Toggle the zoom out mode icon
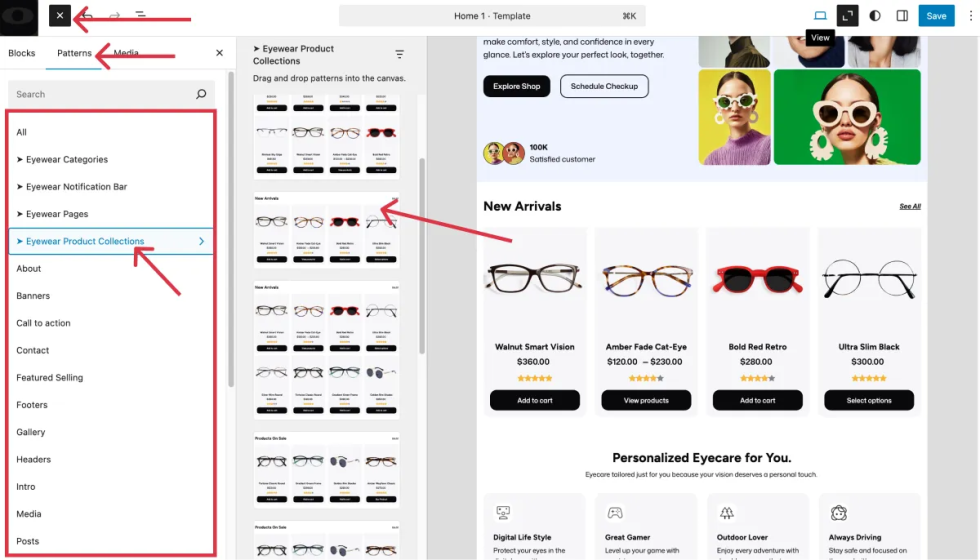The height and width of the screenshot is (560, 980). point(848,16)
